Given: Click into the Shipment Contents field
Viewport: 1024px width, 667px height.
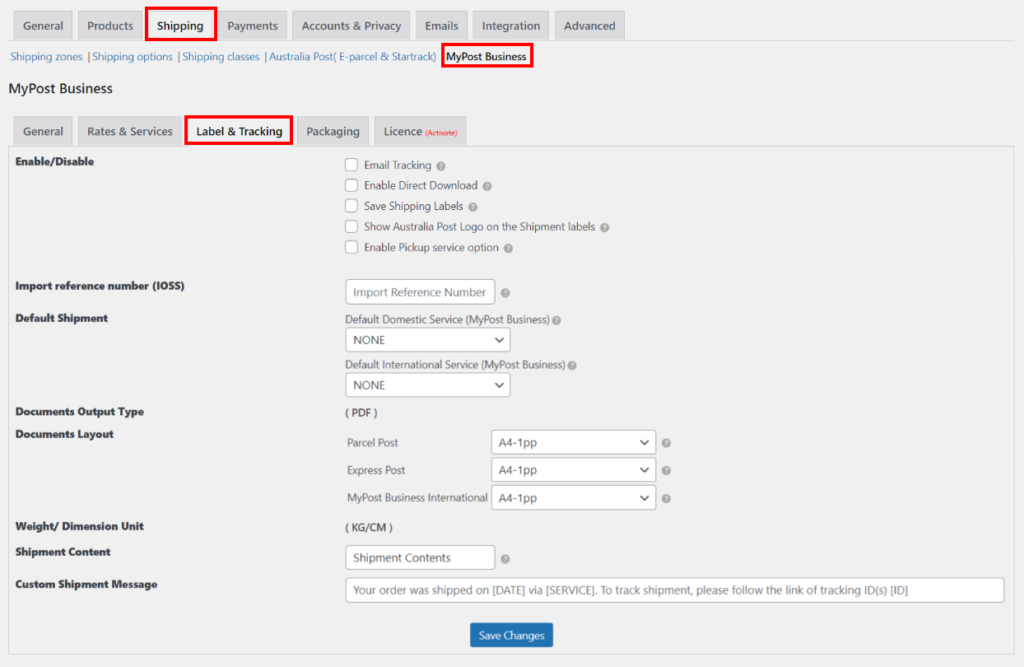Looking at the screenshot, I should click(420, 557).
